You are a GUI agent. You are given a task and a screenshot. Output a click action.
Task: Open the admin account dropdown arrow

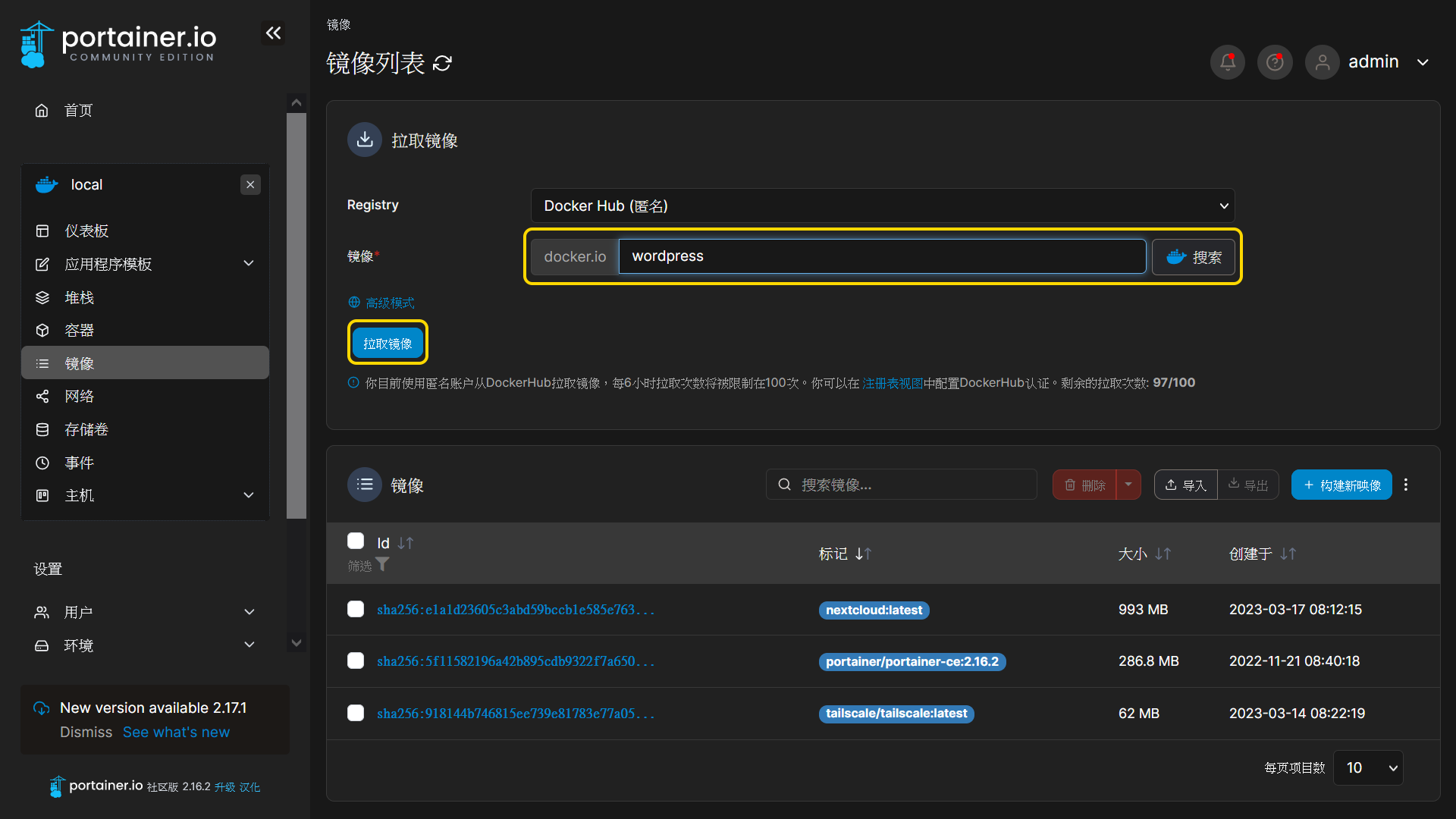(x=1423, y=62)
